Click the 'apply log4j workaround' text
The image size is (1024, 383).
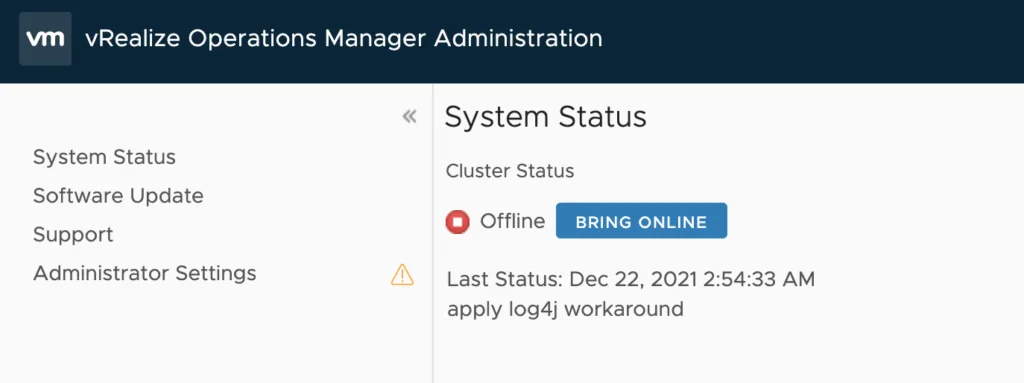pos(565,308)
